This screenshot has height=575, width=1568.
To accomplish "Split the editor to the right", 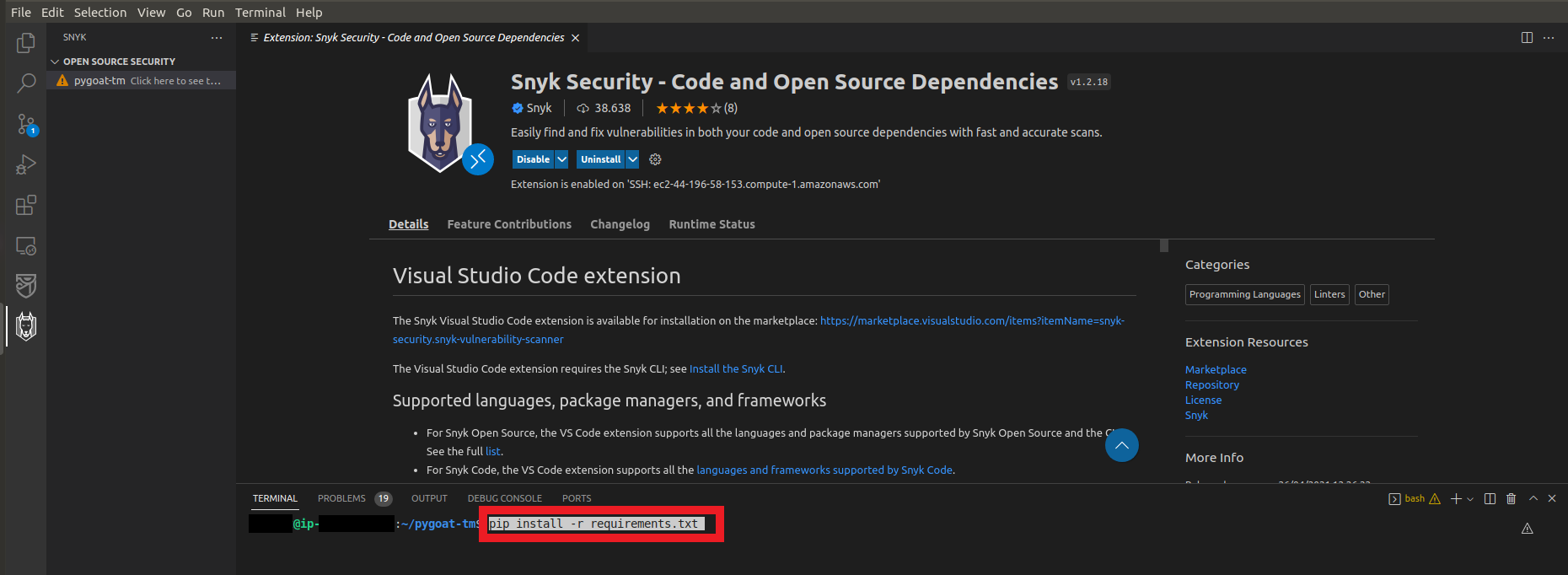I will [1527, 37].
